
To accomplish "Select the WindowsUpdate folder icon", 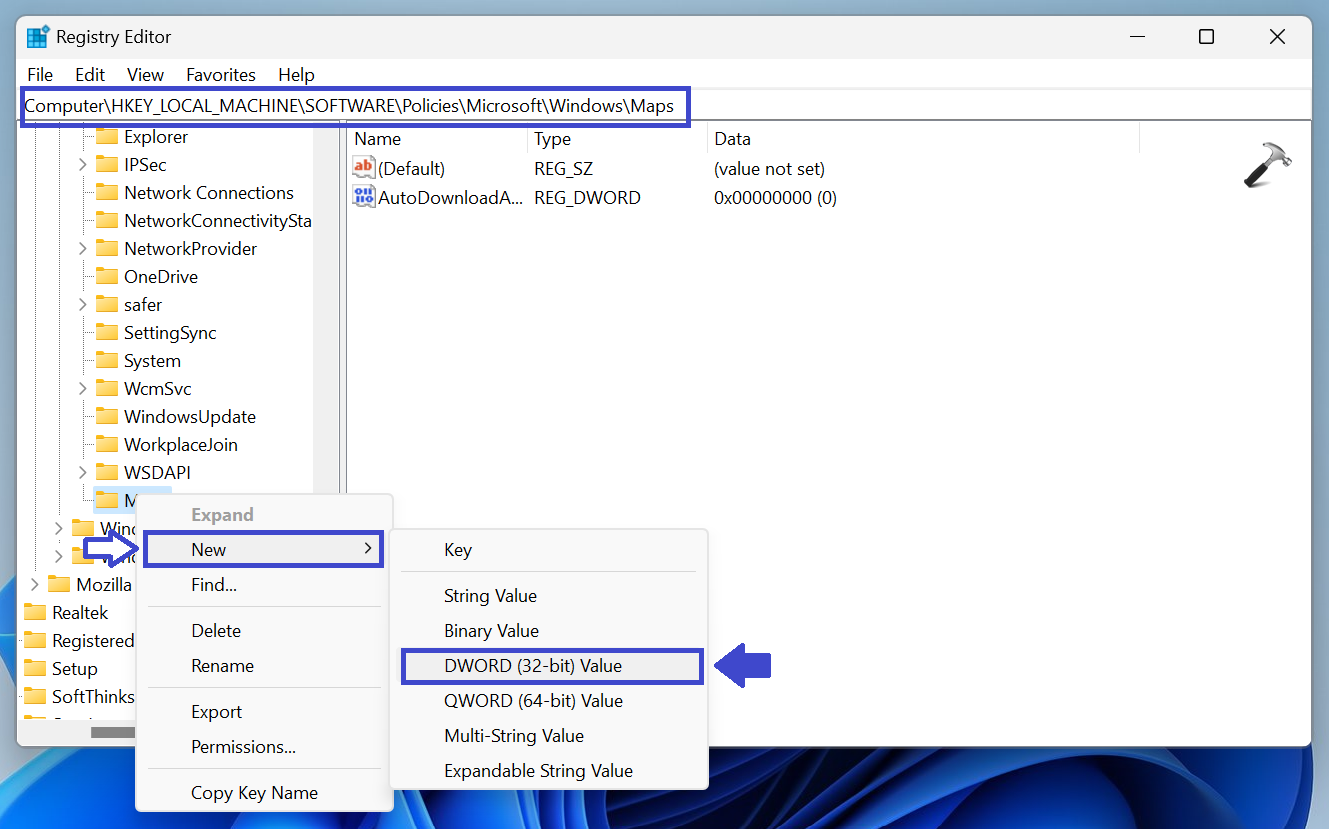I will pyautogui.click(x=107, y=417).
